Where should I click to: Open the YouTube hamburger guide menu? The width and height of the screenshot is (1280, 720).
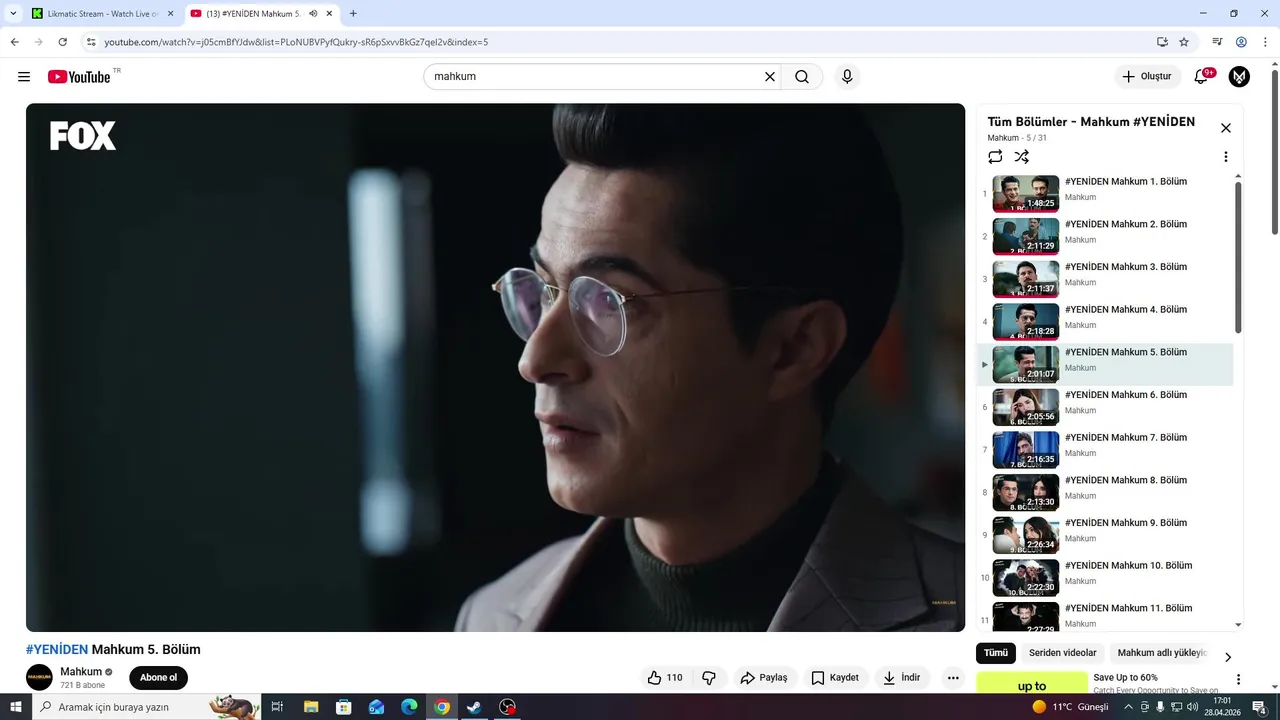pos(24,77)
